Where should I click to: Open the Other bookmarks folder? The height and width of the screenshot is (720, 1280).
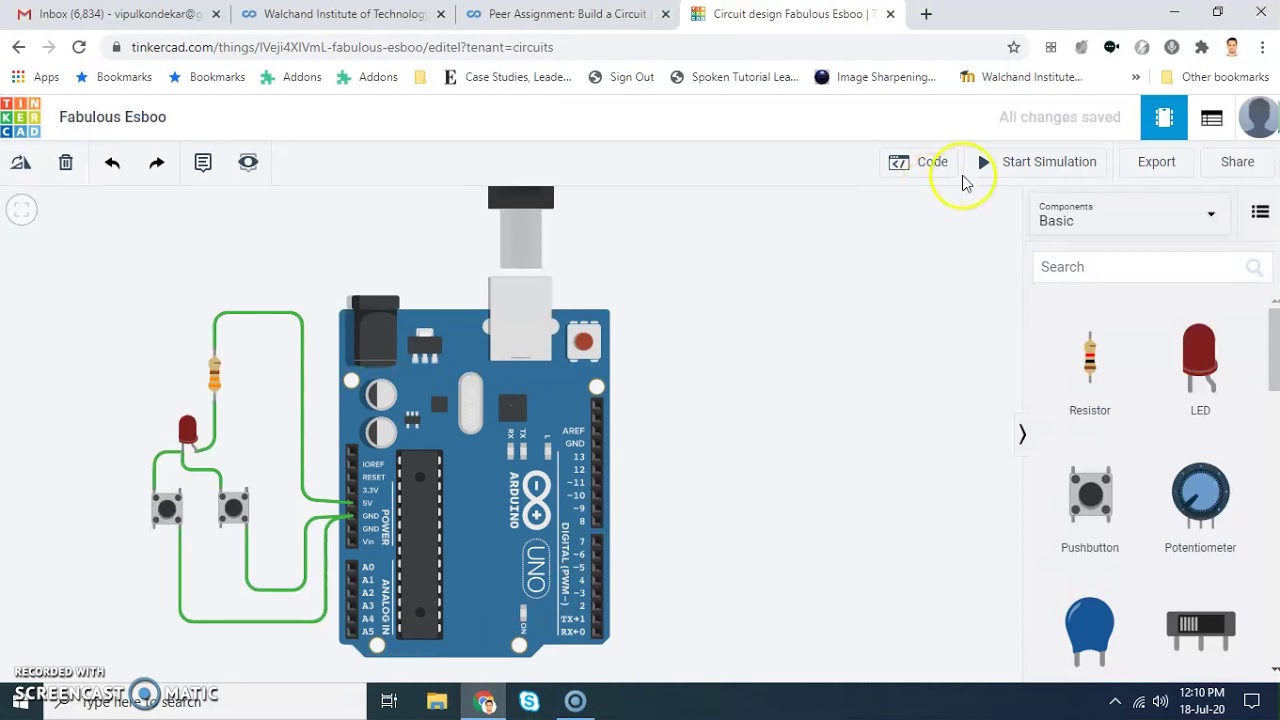pyautogui.click(x=1214, y=77)
